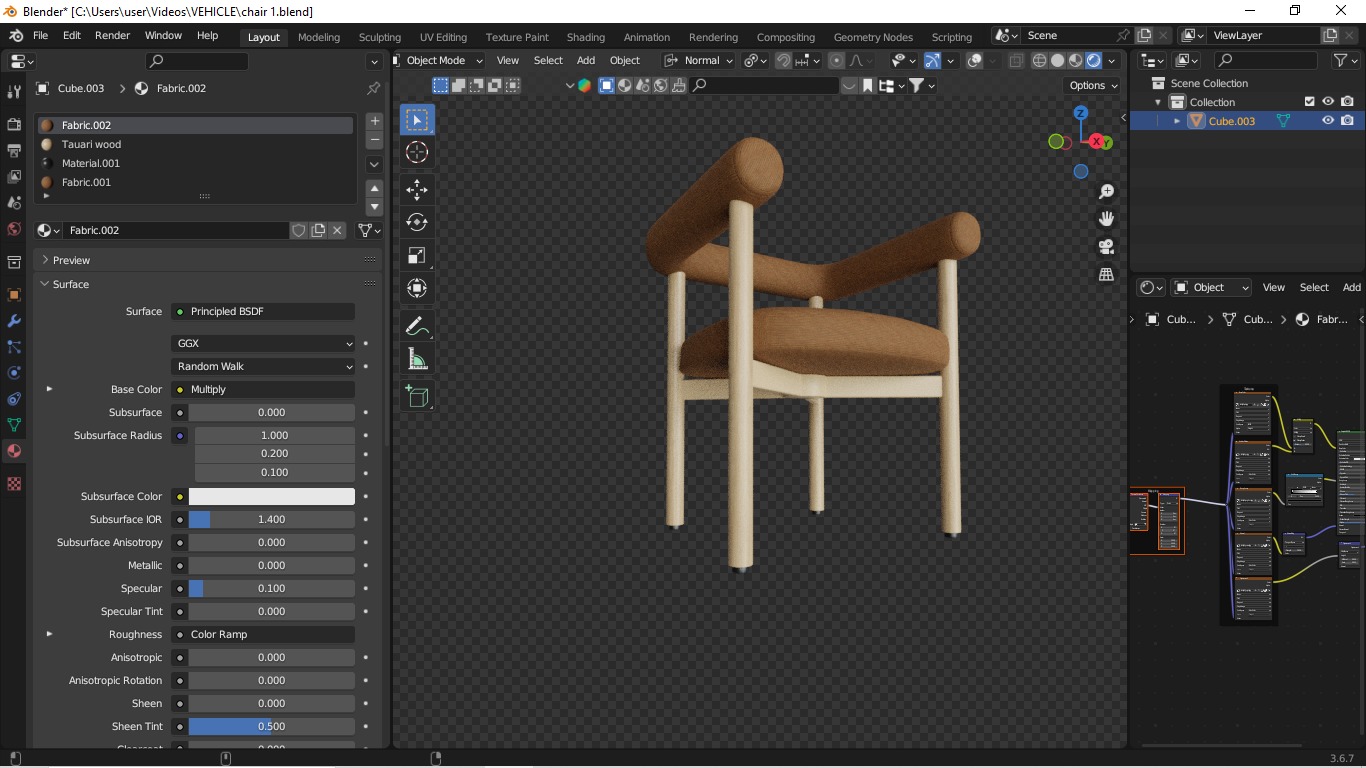1366x768 pixels.
Task: Switch to the Geometry Nodes workspace tab
Action: 873,37
